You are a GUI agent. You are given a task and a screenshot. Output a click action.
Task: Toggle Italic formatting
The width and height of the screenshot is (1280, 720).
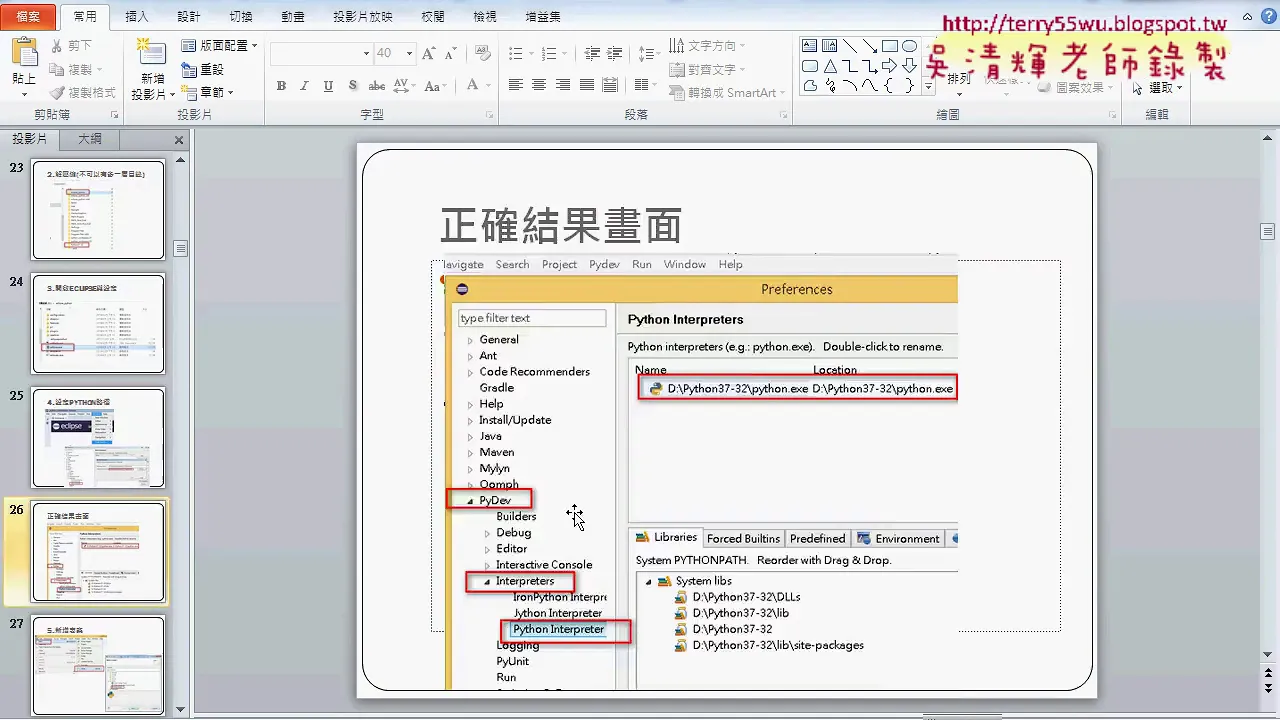coord(305,86)
